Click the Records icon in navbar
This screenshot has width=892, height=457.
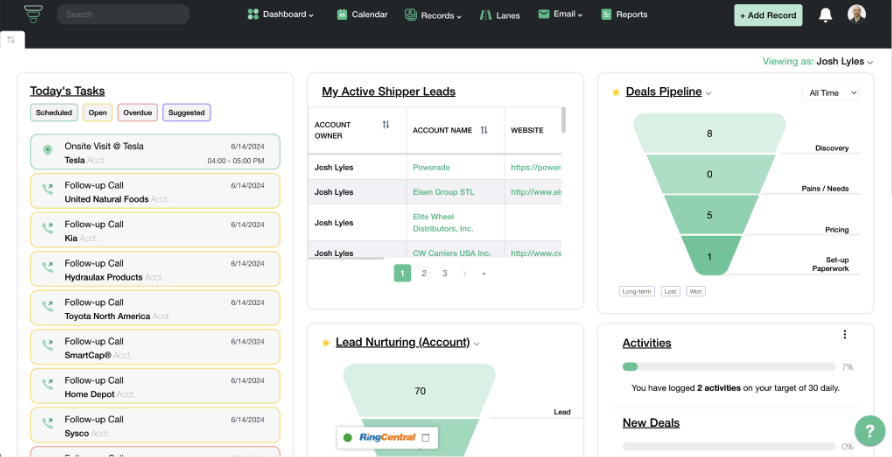(x=411, y=15)
